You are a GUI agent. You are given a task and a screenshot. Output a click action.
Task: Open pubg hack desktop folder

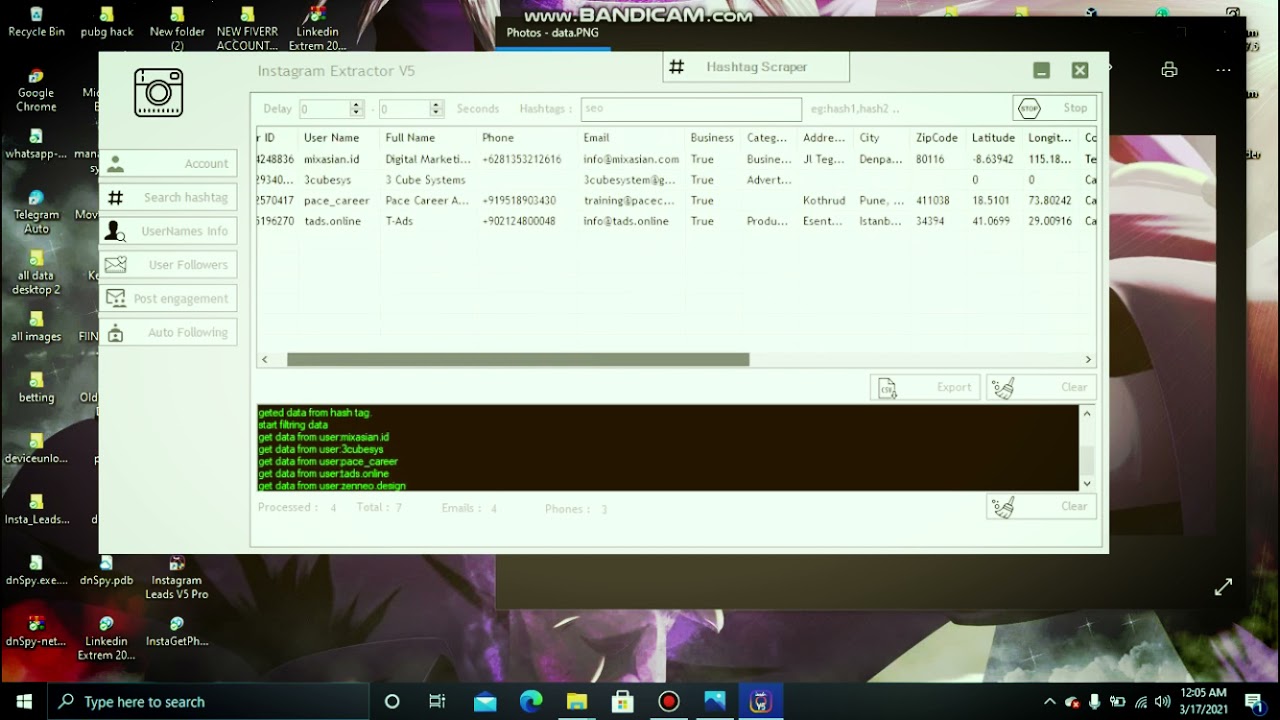click(x=107, y=22)
